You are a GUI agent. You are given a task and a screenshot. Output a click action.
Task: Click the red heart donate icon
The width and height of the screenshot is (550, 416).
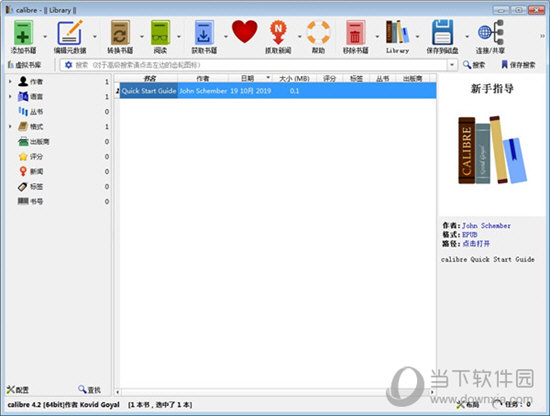[x=244, y=32]
